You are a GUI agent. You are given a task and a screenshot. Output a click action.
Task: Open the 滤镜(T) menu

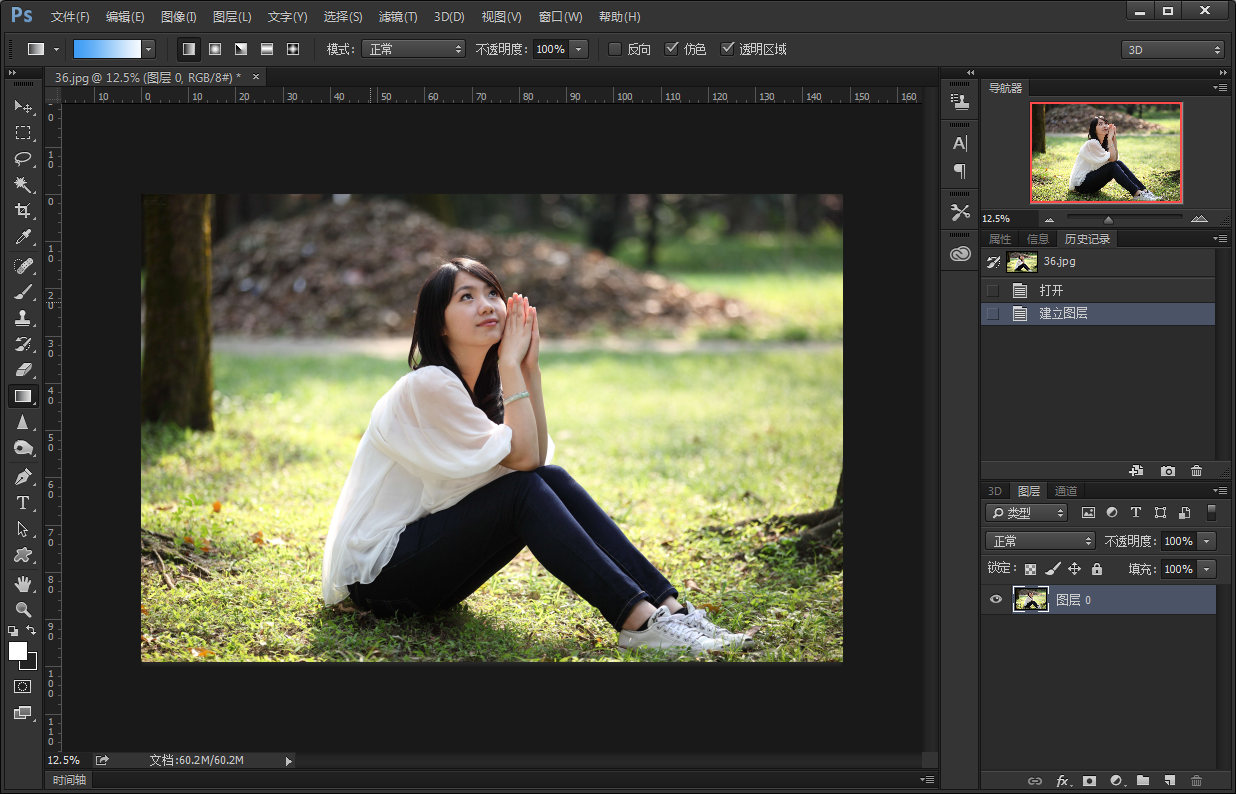[x=398, y=17]
